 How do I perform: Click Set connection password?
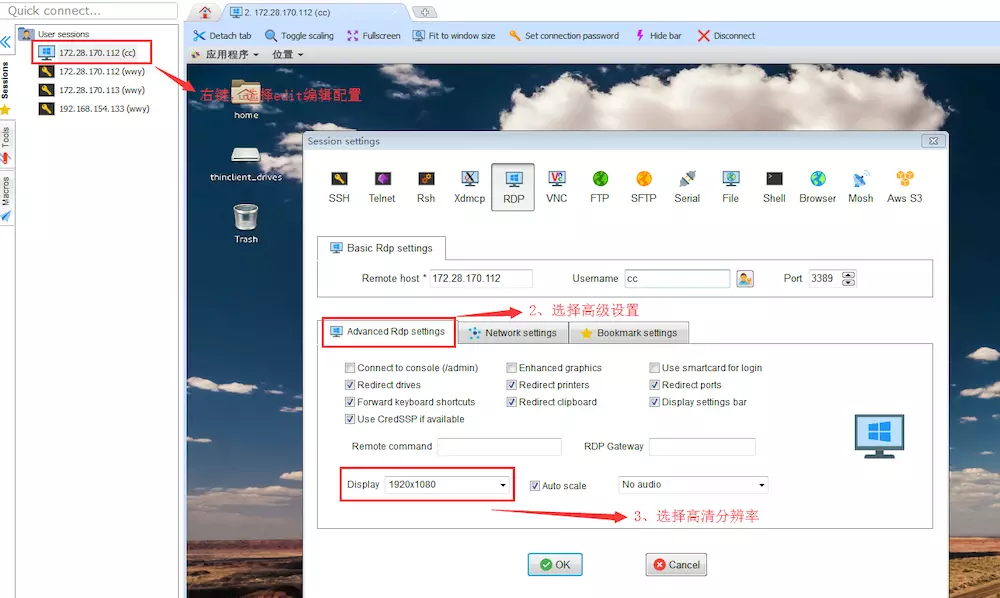point(564,36)
